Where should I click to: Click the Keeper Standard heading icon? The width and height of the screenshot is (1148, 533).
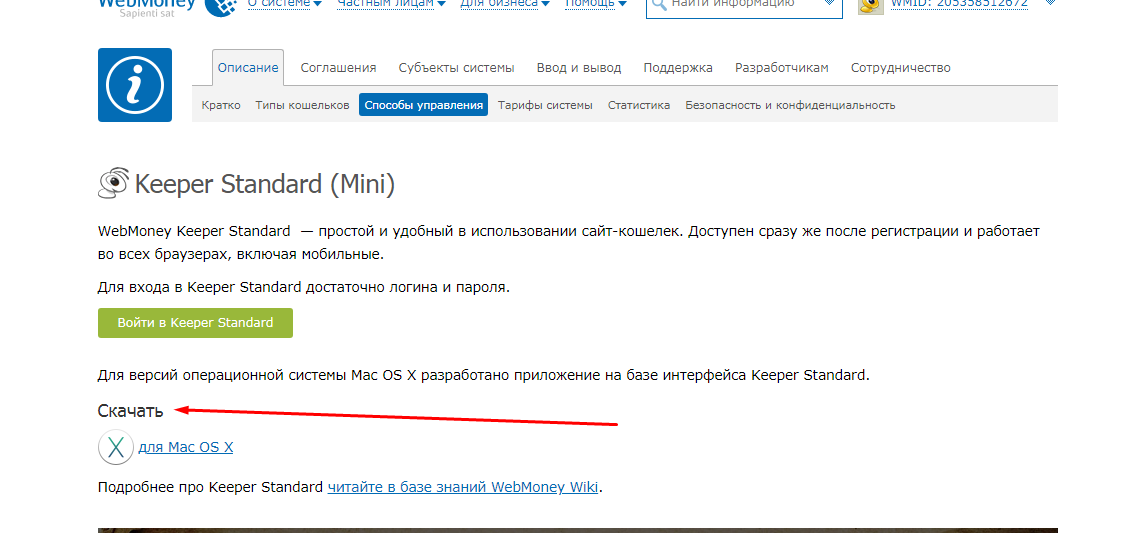click(x=113, y=183)
